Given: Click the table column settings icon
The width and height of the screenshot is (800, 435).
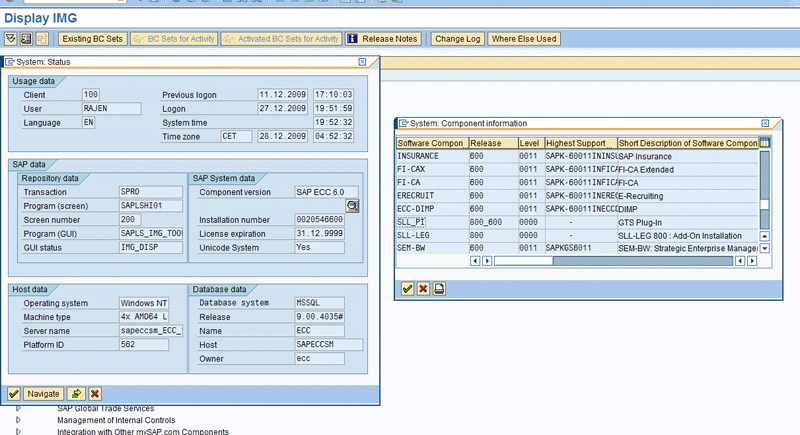Looking at the screenshot, I should click(x=765, y=143).
